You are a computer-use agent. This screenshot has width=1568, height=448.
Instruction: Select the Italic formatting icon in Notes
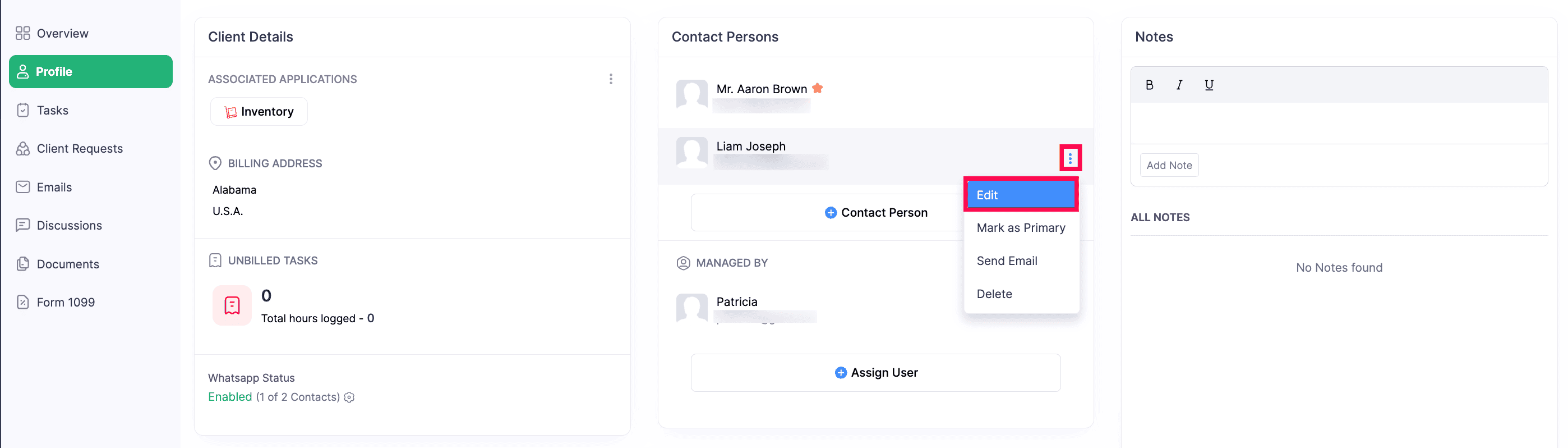pos(1179,85)
